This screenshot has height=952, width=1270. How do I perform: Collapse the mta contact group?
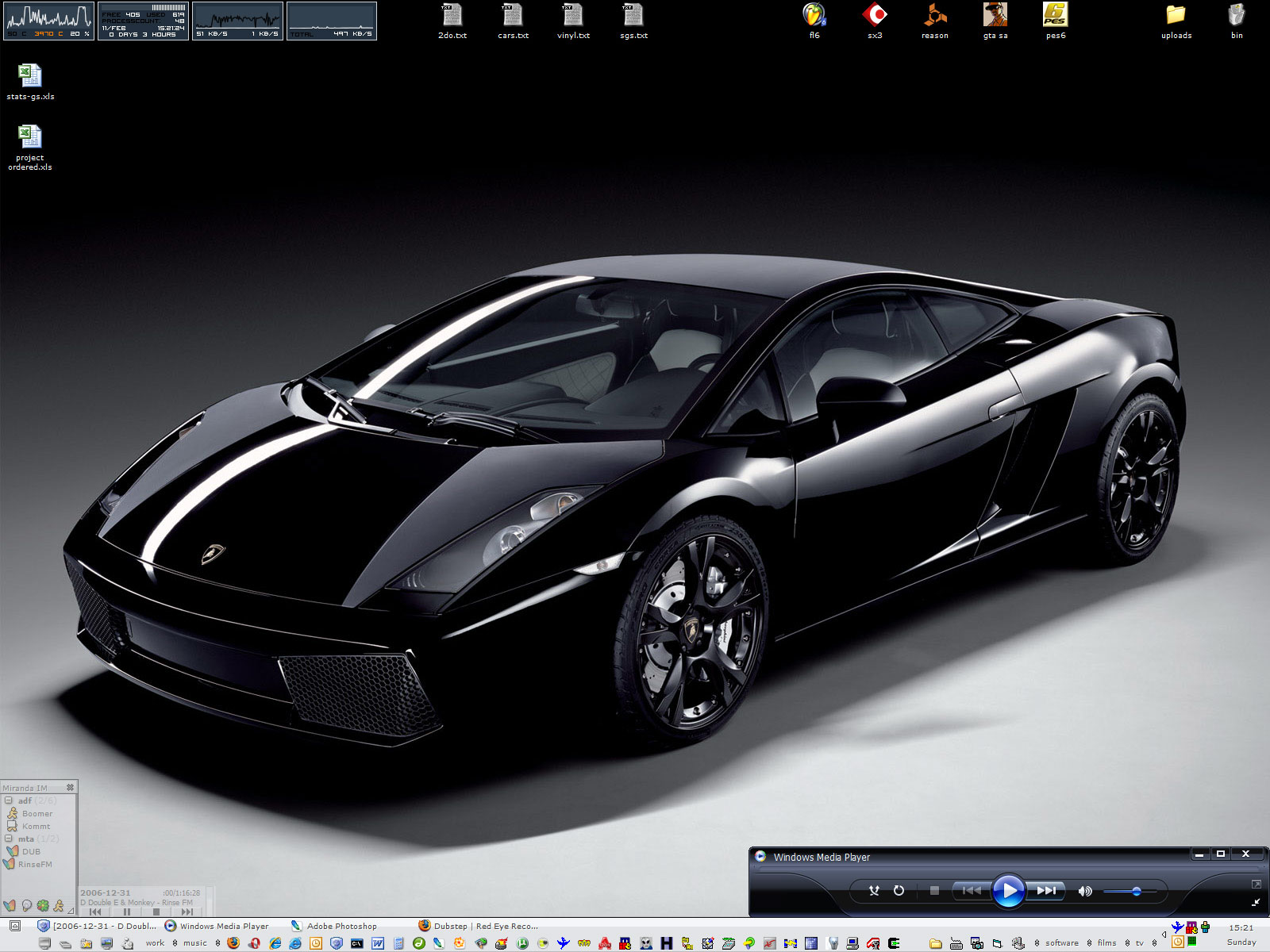[x=9, y=839]
